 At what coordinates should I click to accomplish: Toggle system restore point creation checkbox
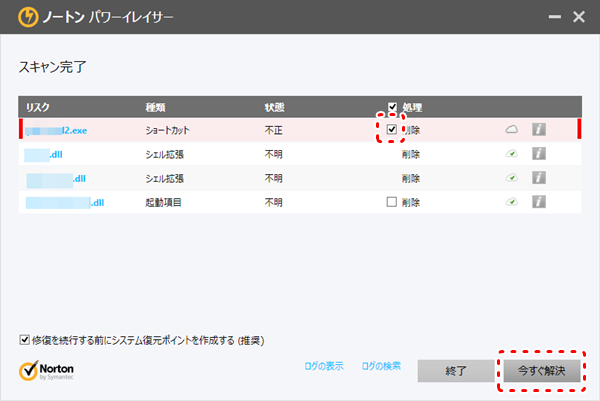point(24,340)
